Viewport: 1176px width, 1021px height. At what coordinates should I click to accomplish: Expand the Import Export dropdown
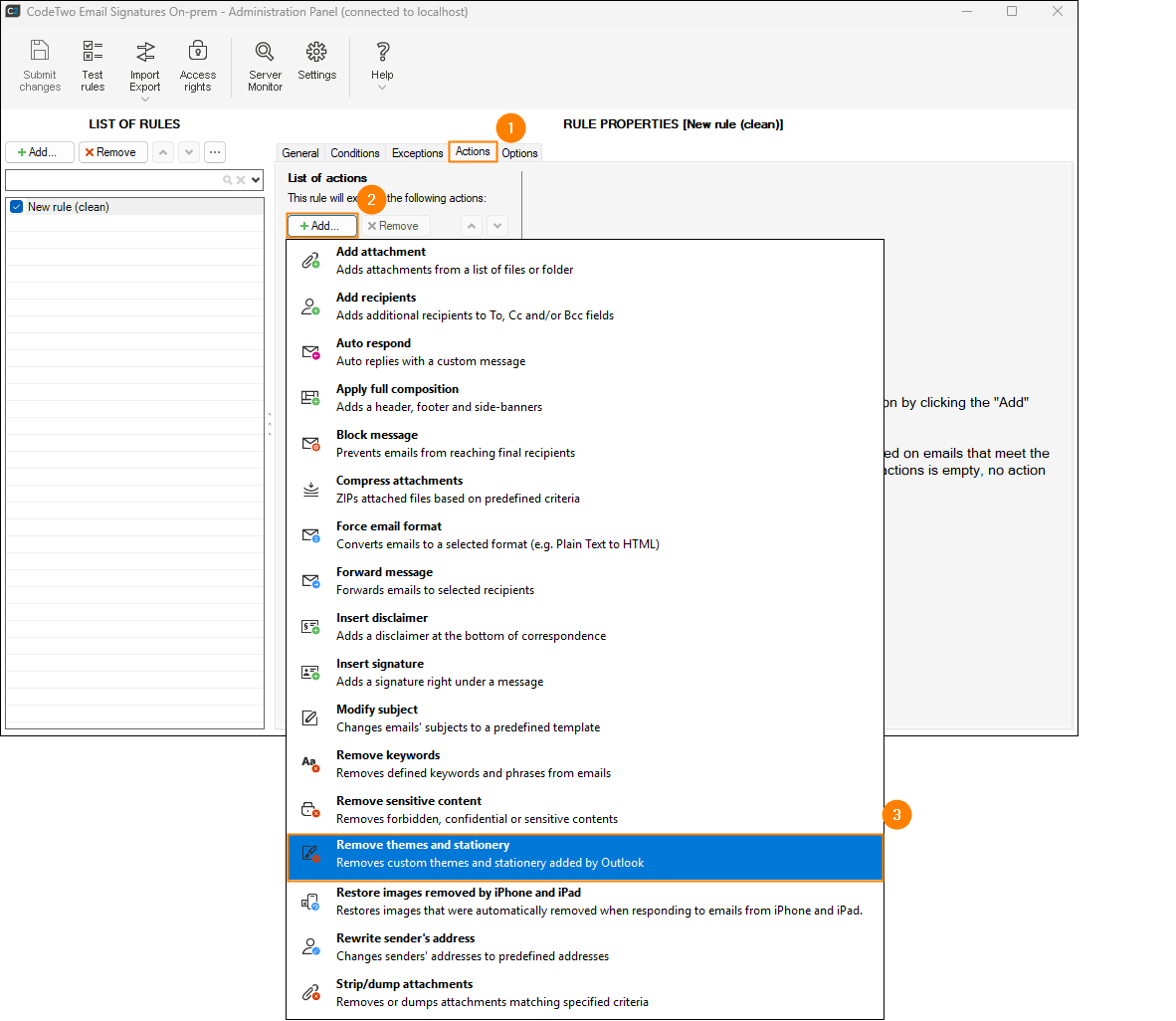(145, 99)
